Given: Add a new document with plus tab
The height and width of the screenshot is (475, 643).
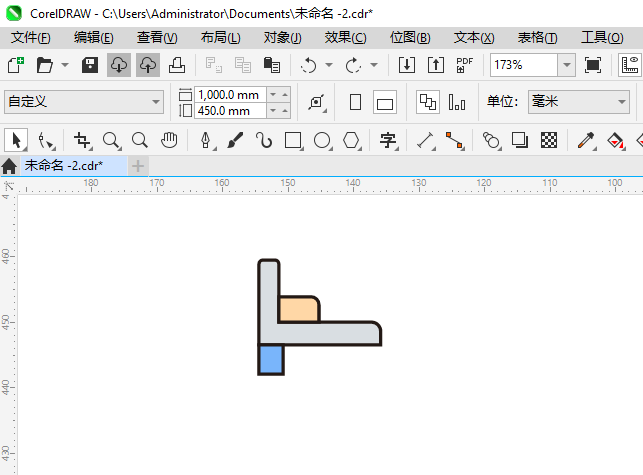Looking at the screenshot, I should (x=138, y=165).
